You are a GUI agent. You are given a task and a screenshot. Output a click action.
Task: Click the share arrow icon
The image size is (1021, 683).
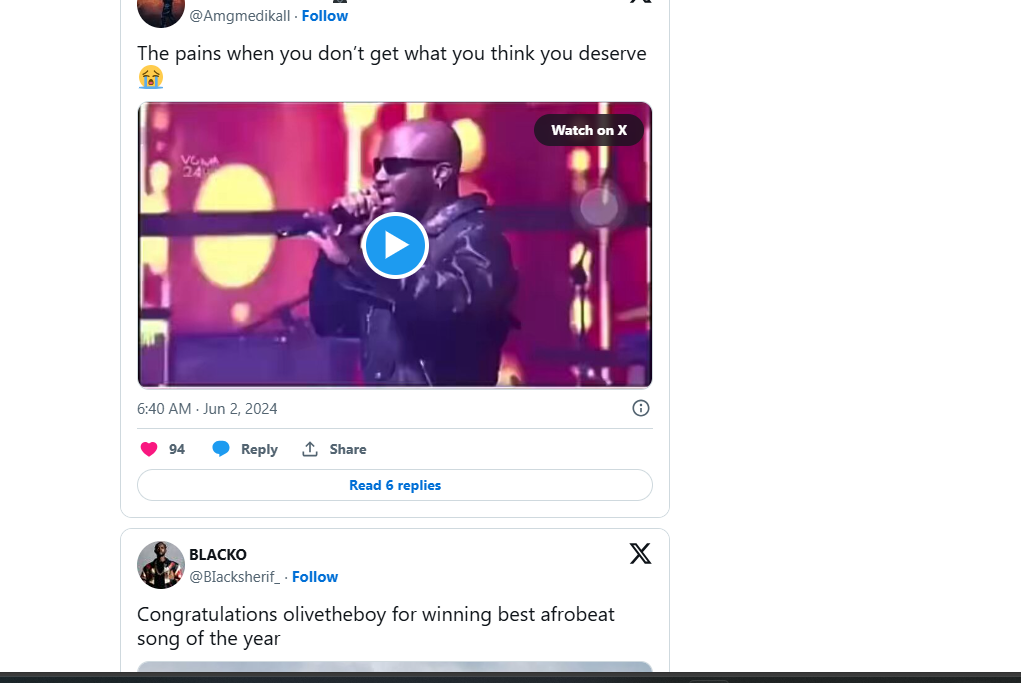[310, 449]
